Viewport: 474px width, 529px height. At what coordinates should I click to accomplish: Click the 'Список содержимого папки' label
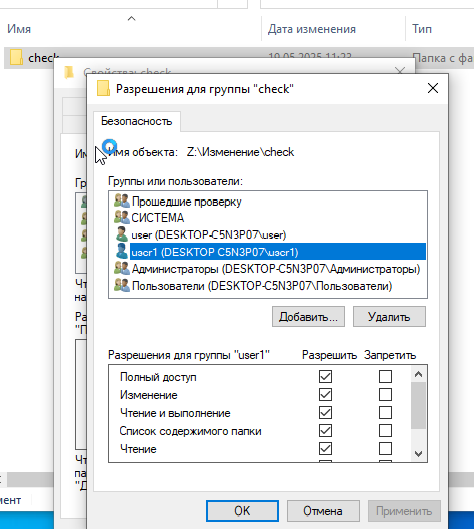pyautogui.click(x=191, y=431)
